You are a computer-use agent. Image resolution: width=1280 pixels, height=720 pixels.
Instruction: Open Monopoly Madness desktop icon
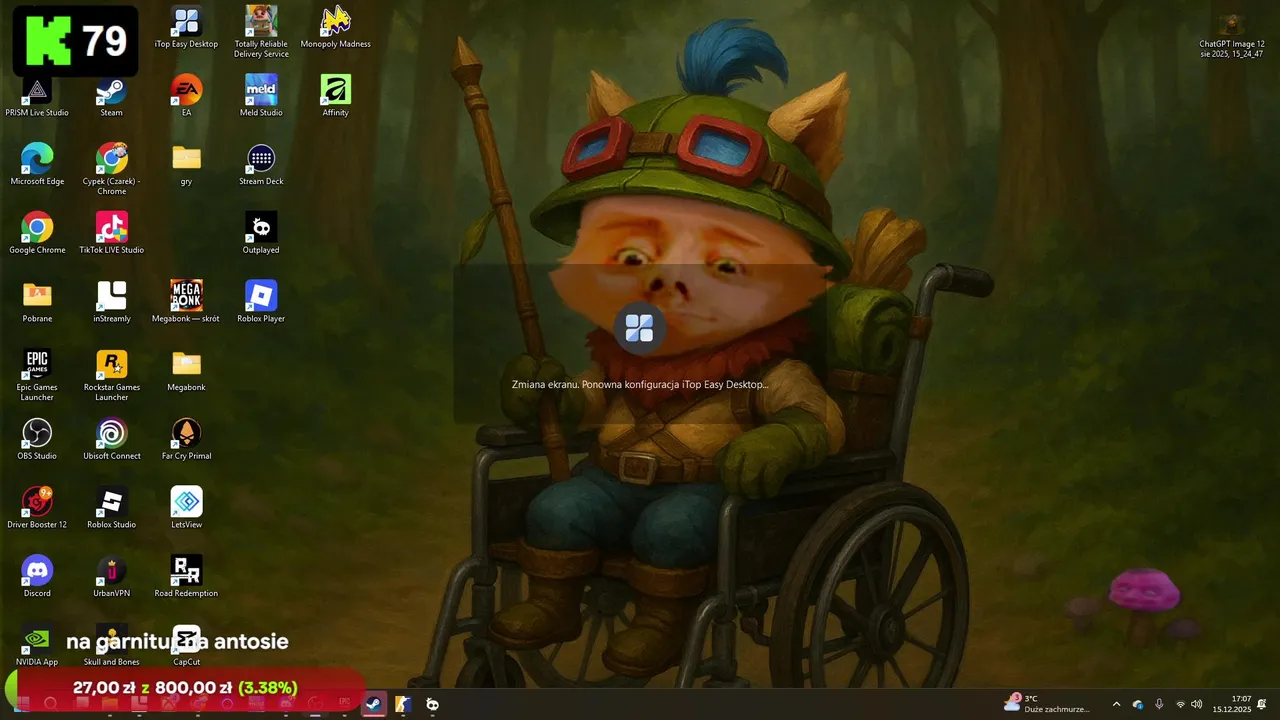point(336,27)
